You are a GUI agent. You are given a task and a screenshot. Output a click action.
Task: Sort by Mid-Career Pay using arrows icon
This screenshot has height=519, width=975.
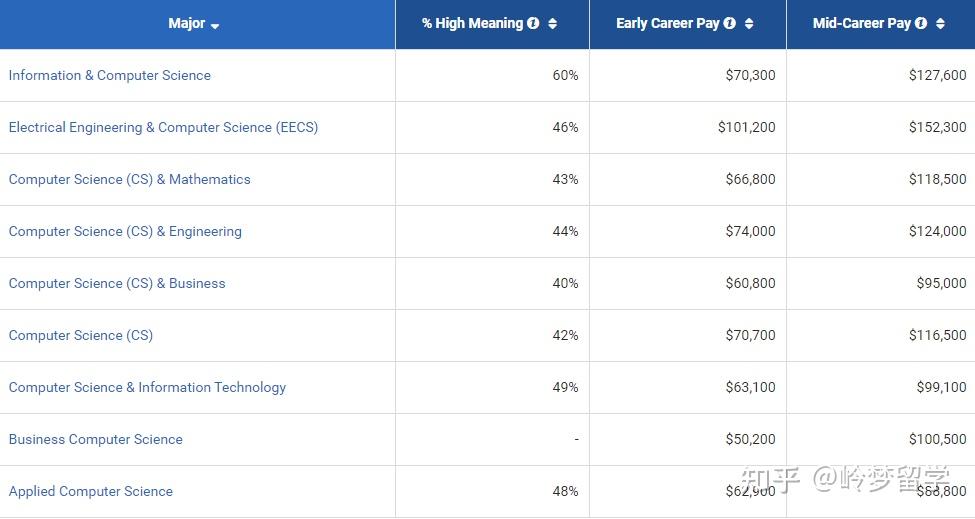tap(940, 23)
